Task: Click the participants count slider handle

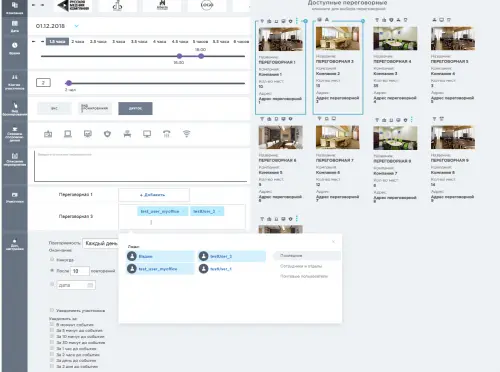Action: click(x=69, y=83)
